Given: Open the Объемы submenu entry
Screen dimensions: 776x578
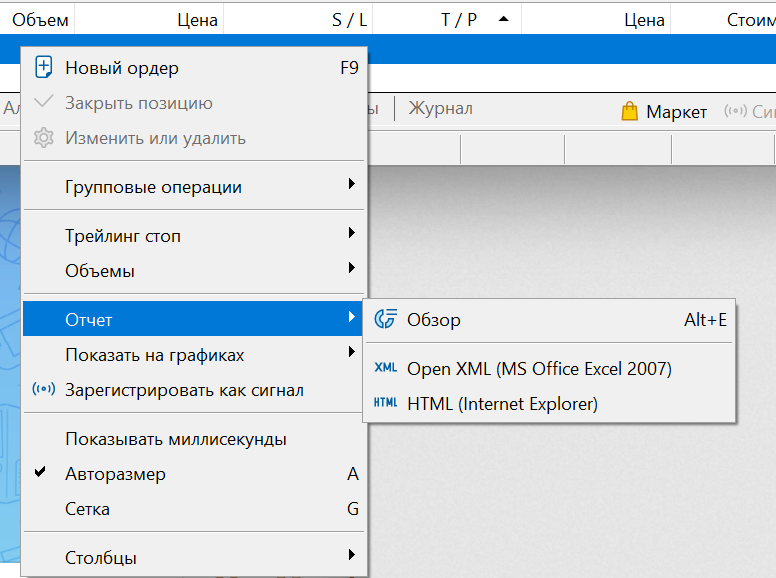Looking at the screenshot, I should pyautogui.click(x=195, y=271).
